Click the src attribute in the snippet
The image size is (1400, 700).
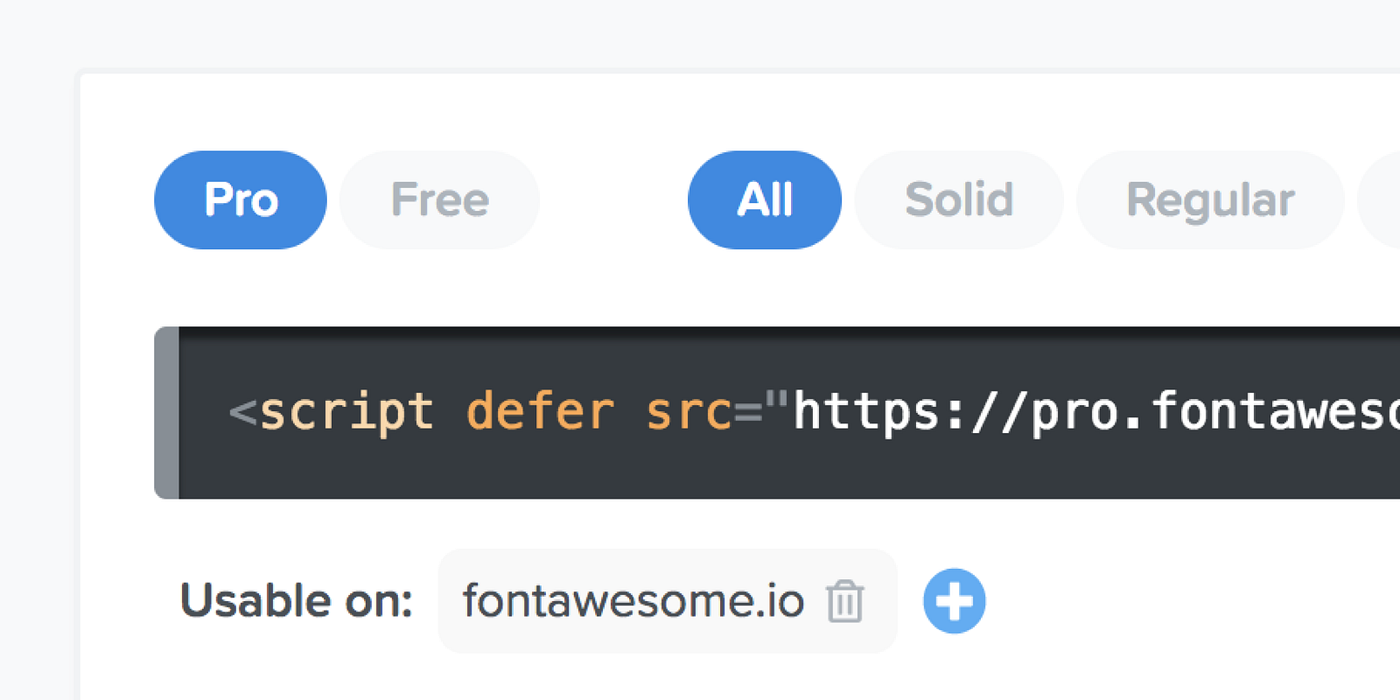click(689, 412)
